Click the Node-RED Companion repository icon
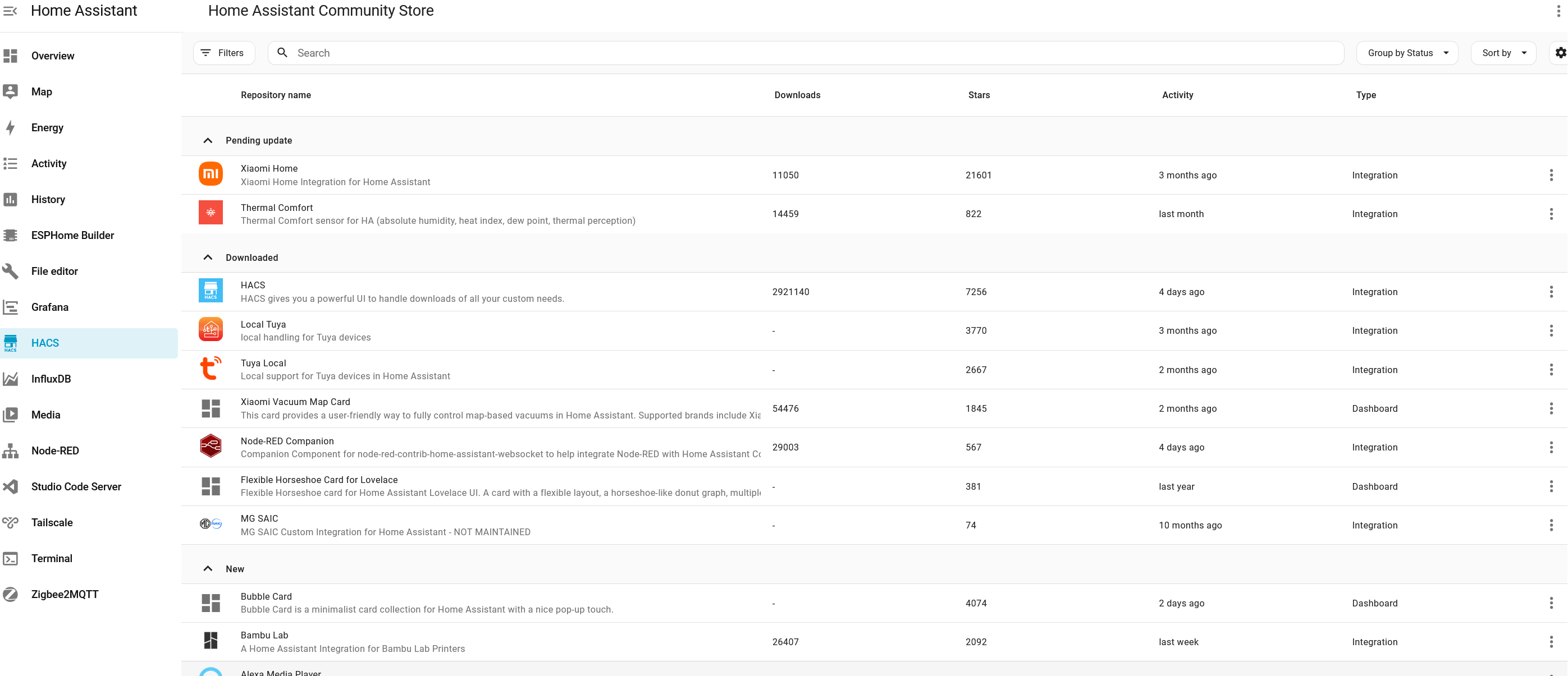Screen dimensions: 1568x676 tap(211, 447)
